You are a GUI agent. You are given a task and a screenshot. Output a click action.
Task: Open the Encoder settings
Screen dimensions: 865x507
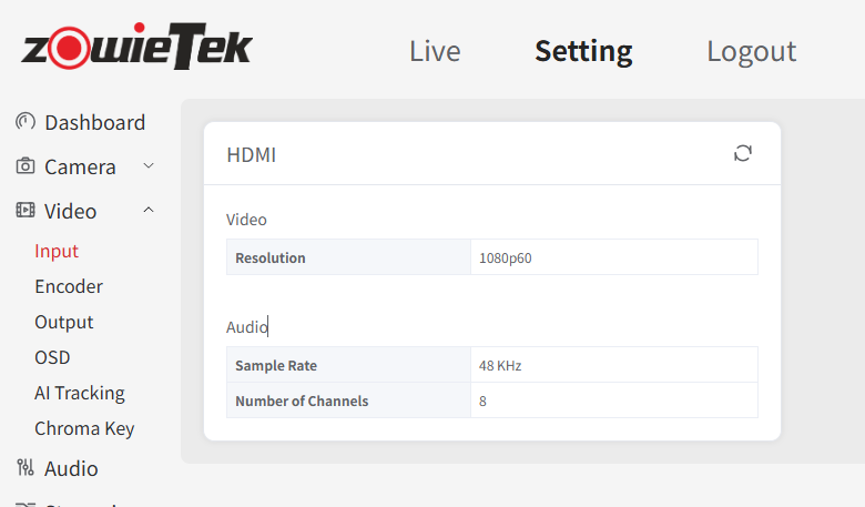coord(68,286)
